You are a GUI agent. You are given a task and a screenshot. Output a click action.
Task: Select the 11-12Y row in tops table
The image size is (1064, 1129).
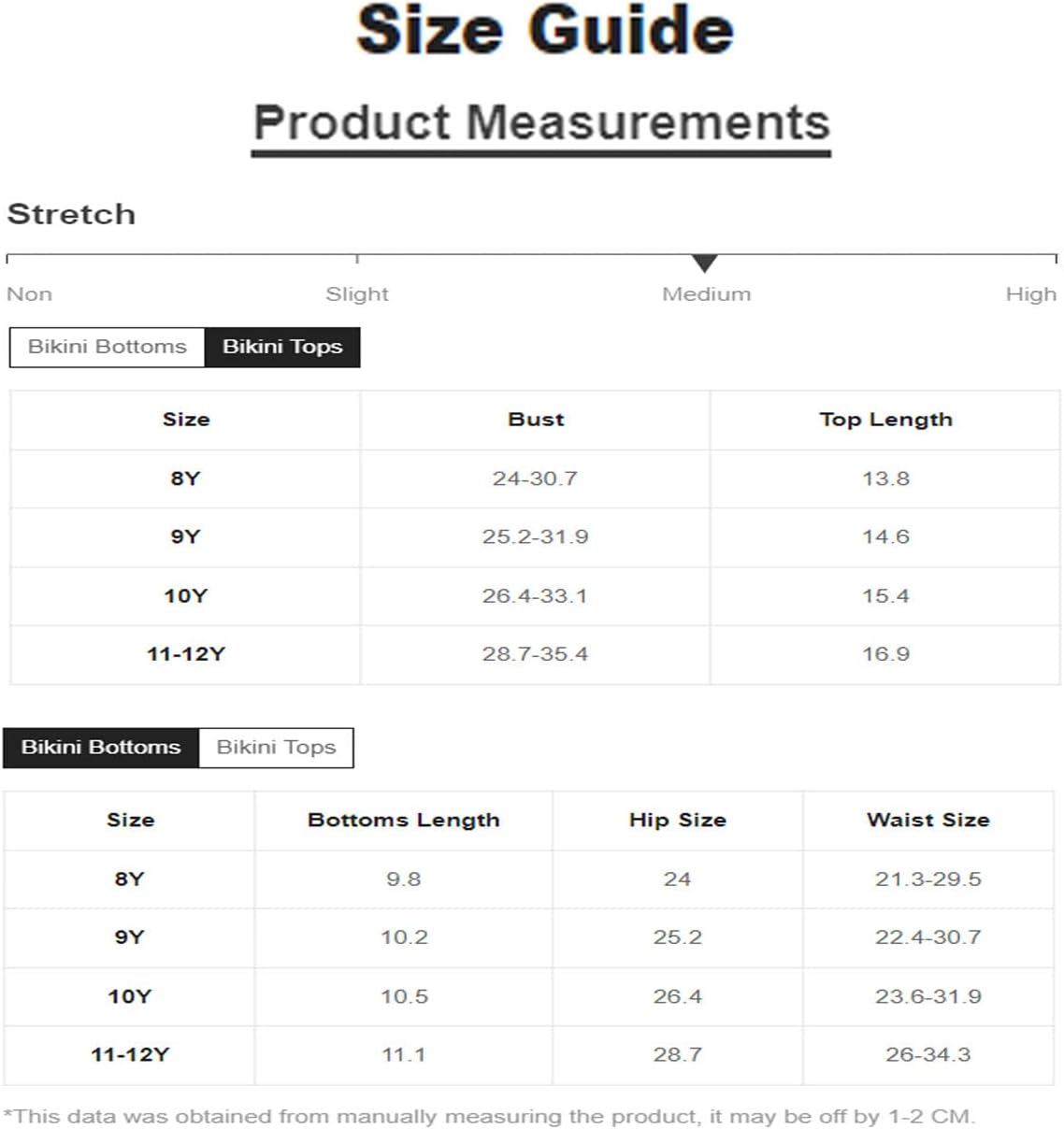tap(535, 654)
